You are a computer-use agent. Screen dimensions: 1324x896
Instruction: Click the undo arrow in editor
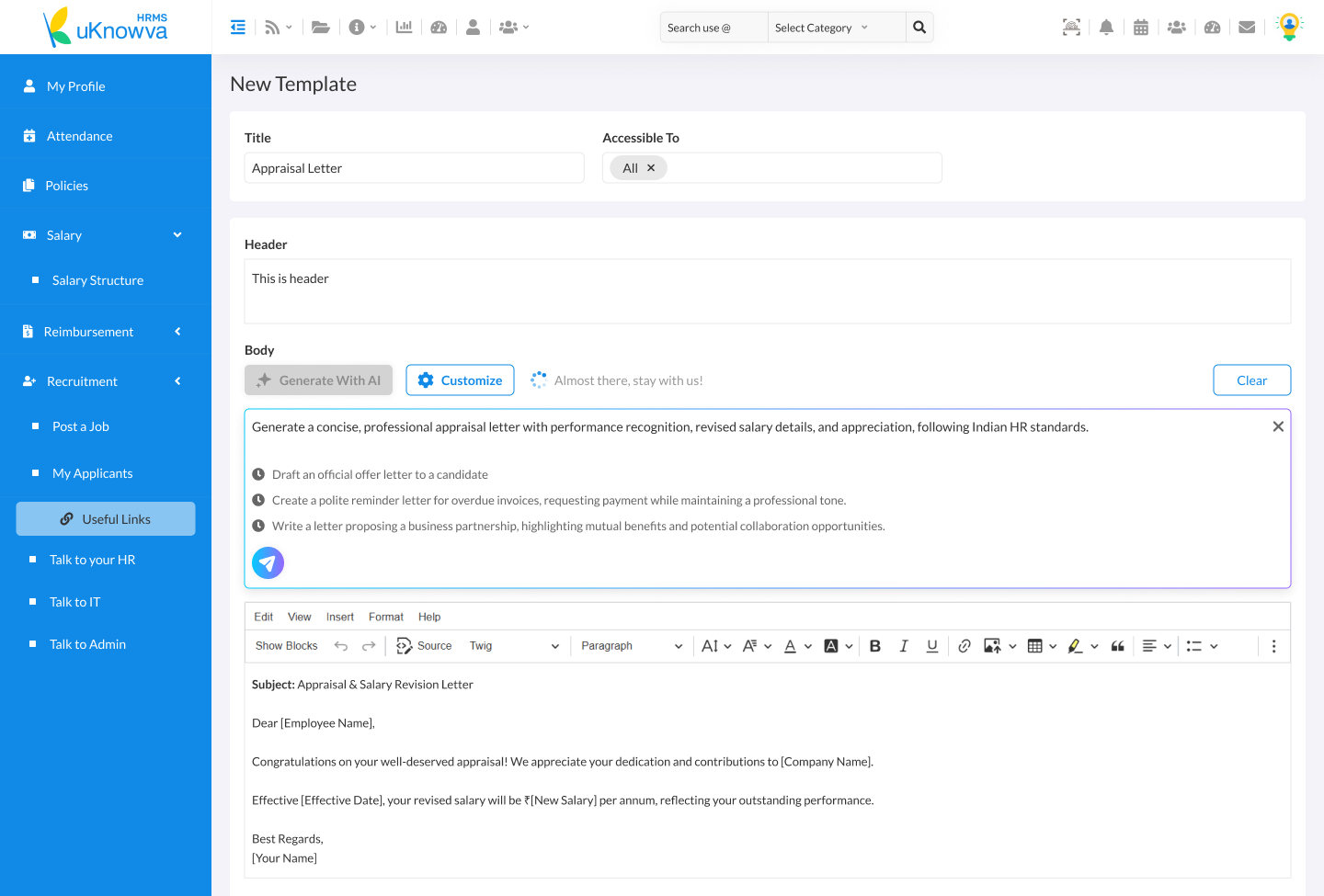pos(341,646)
